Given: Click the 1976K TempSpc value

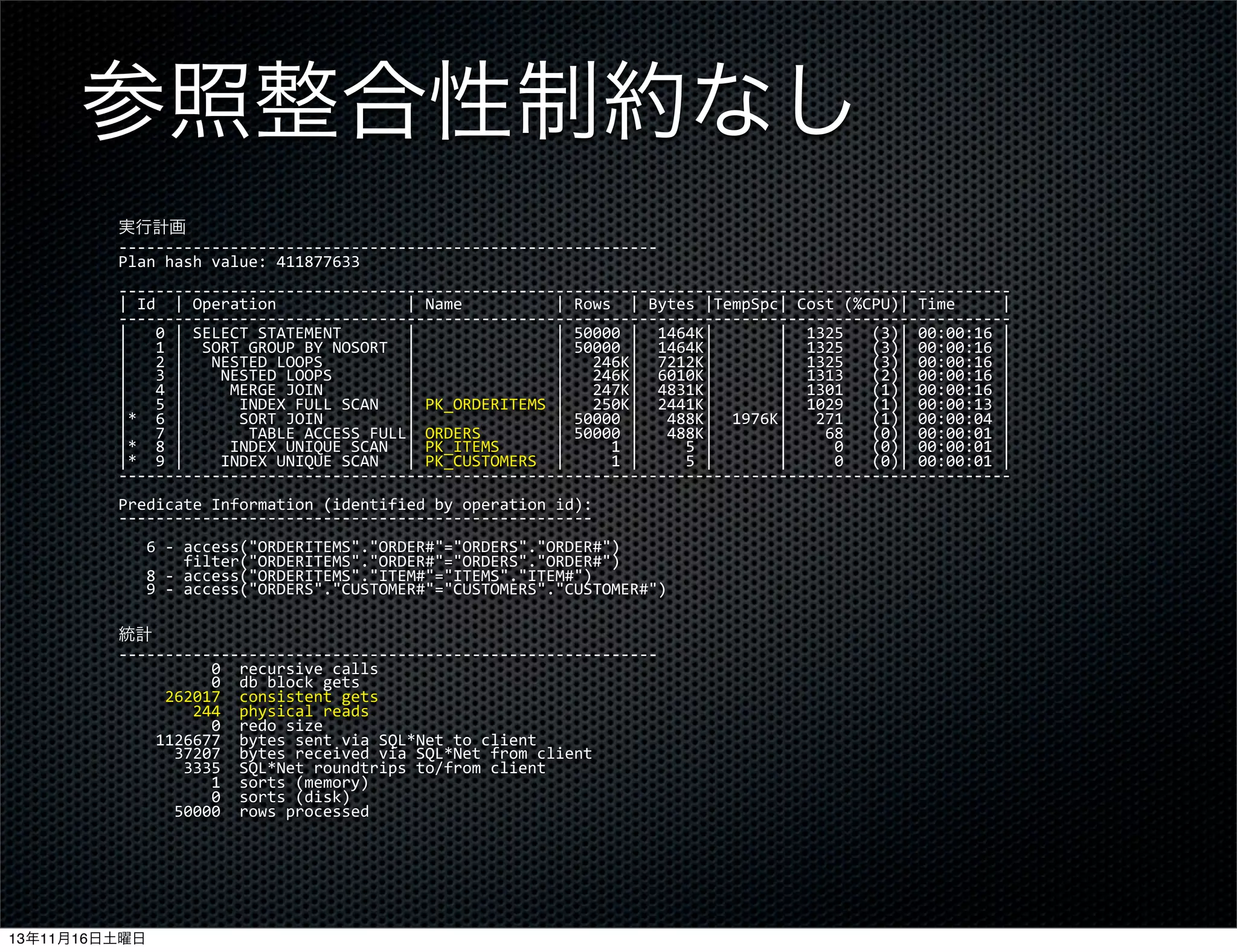Looking at the screenshot, I should click(x=755, y=419).
